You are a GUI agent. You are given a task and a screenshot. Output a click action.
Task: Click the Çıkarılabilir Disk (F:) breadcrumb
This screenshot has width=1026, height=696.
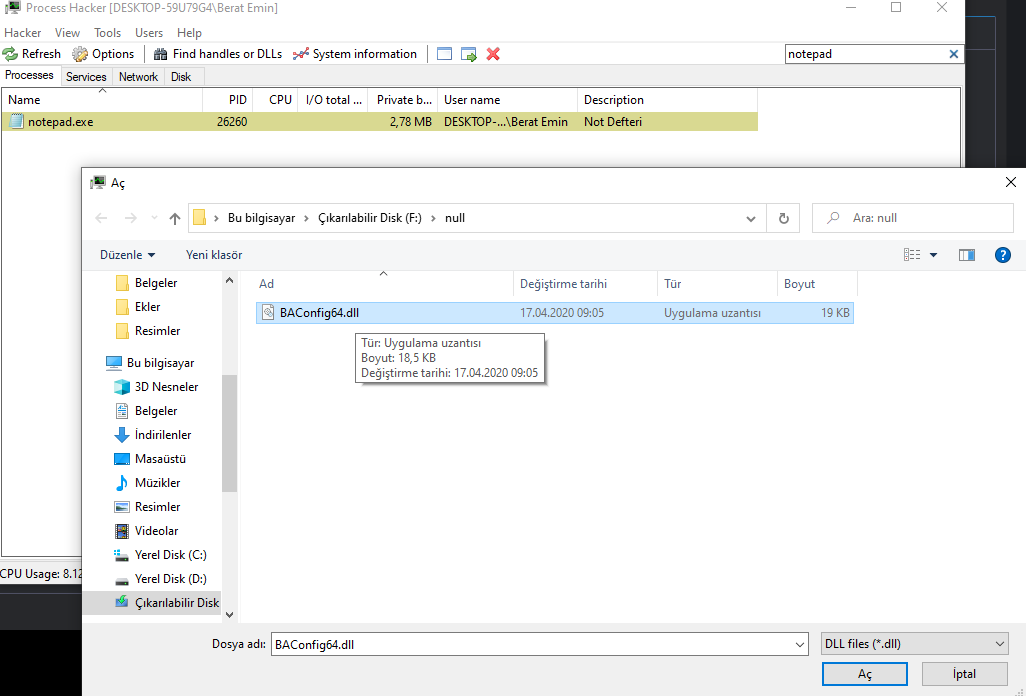pos(370,218)
